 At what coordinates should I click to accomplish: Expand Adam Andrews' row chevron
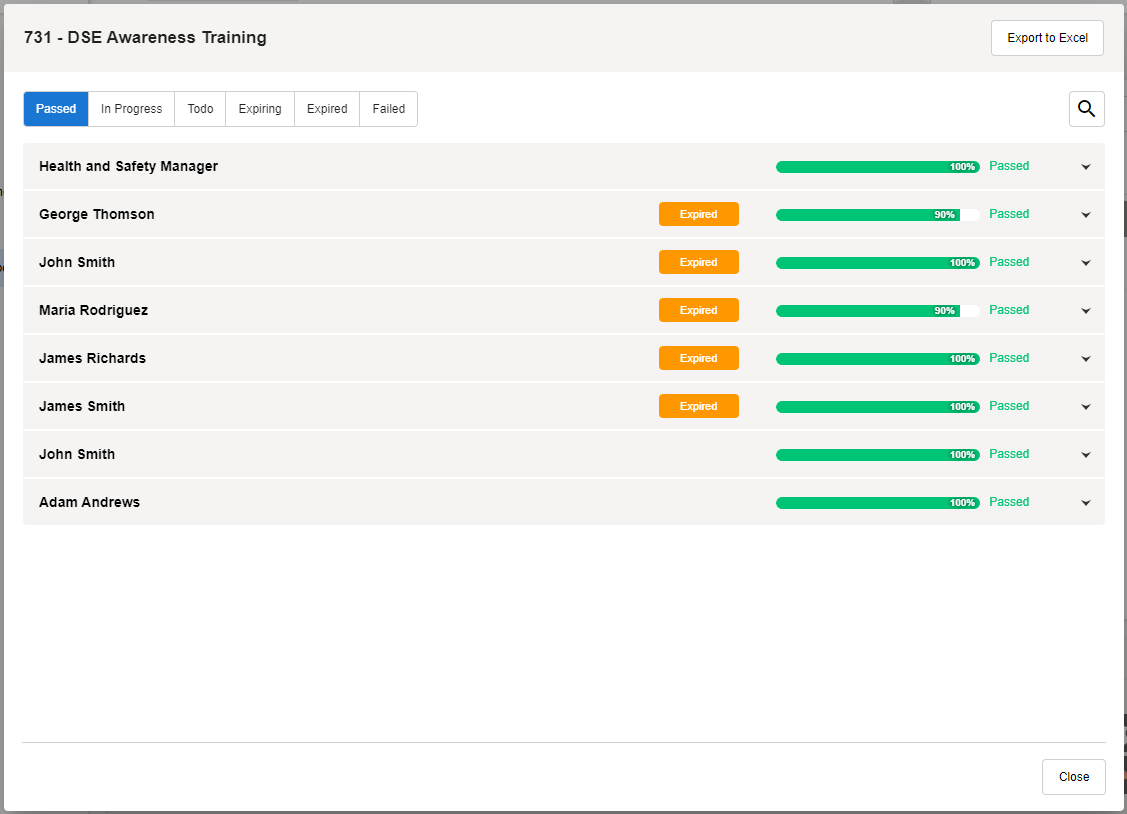(1085, 503)
